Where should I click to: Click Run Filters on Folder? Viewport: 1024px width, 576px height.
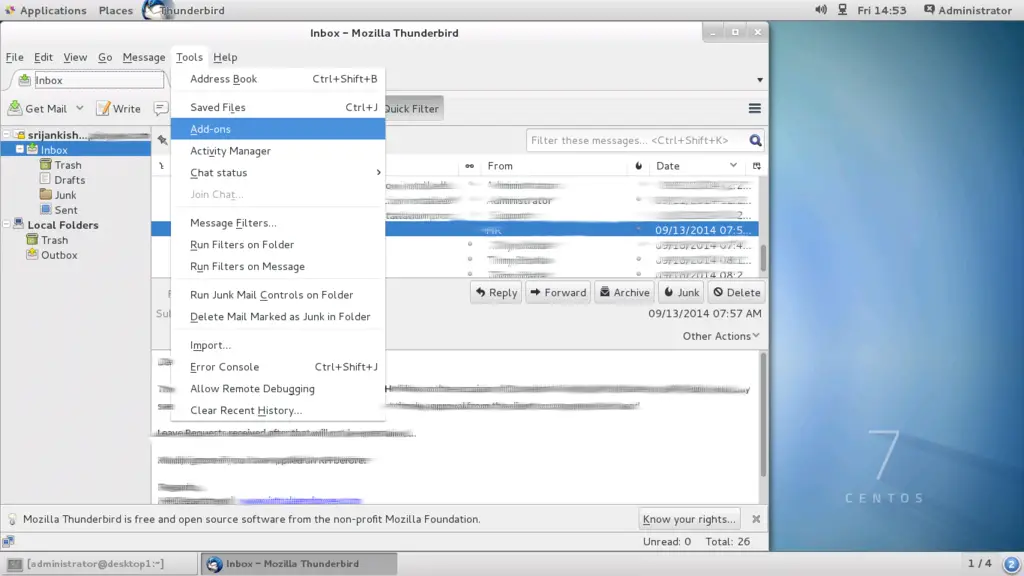point(278,244)
